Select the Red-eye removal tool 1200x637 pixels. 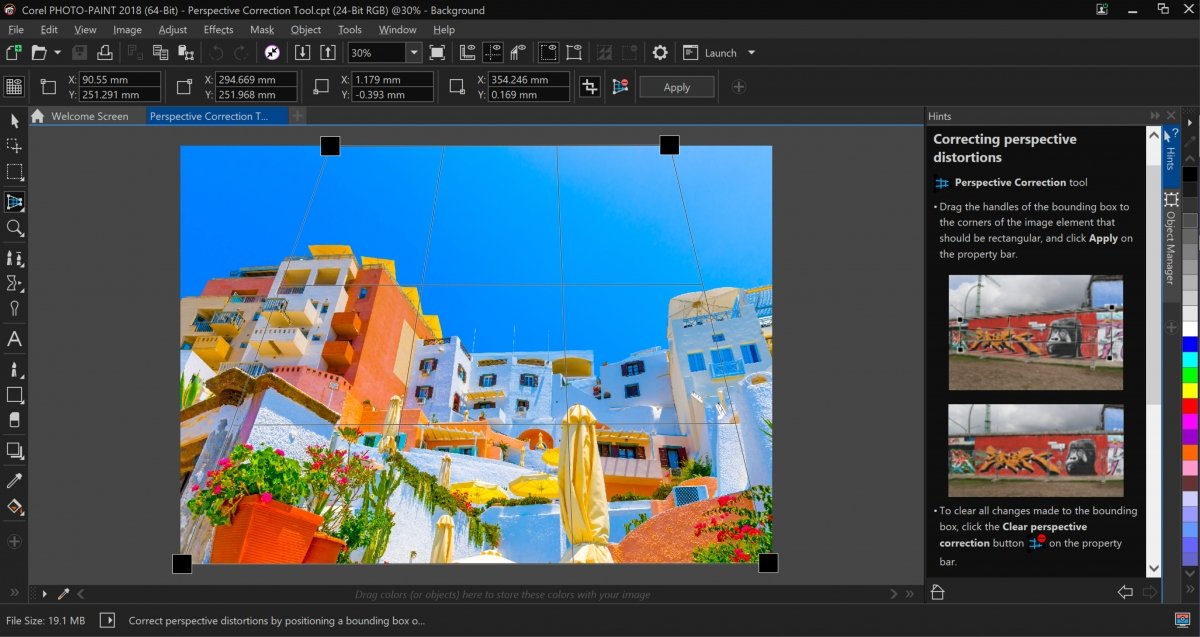click(x=14, y=309)
